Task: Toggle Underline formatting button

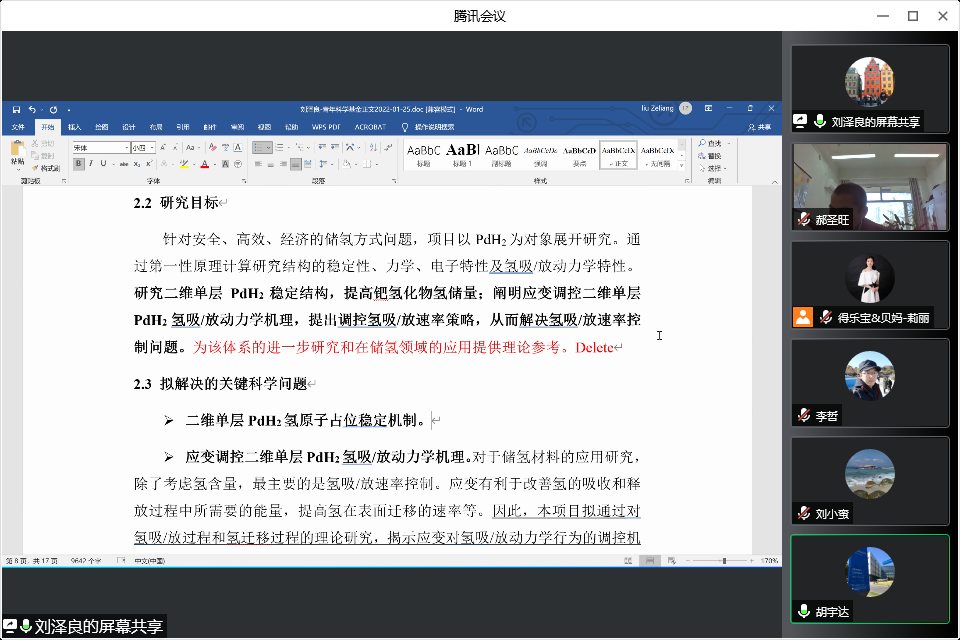Action: 102,164
